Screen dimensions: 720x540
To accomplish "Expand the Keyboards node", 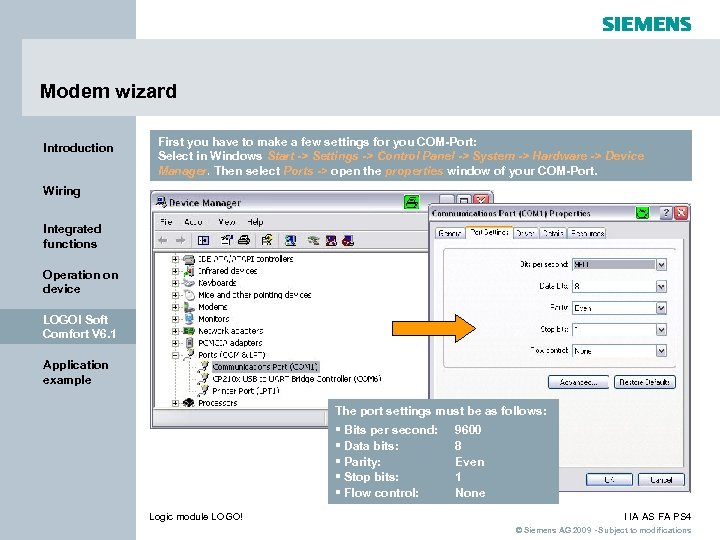I will click(x=175, y=283).
